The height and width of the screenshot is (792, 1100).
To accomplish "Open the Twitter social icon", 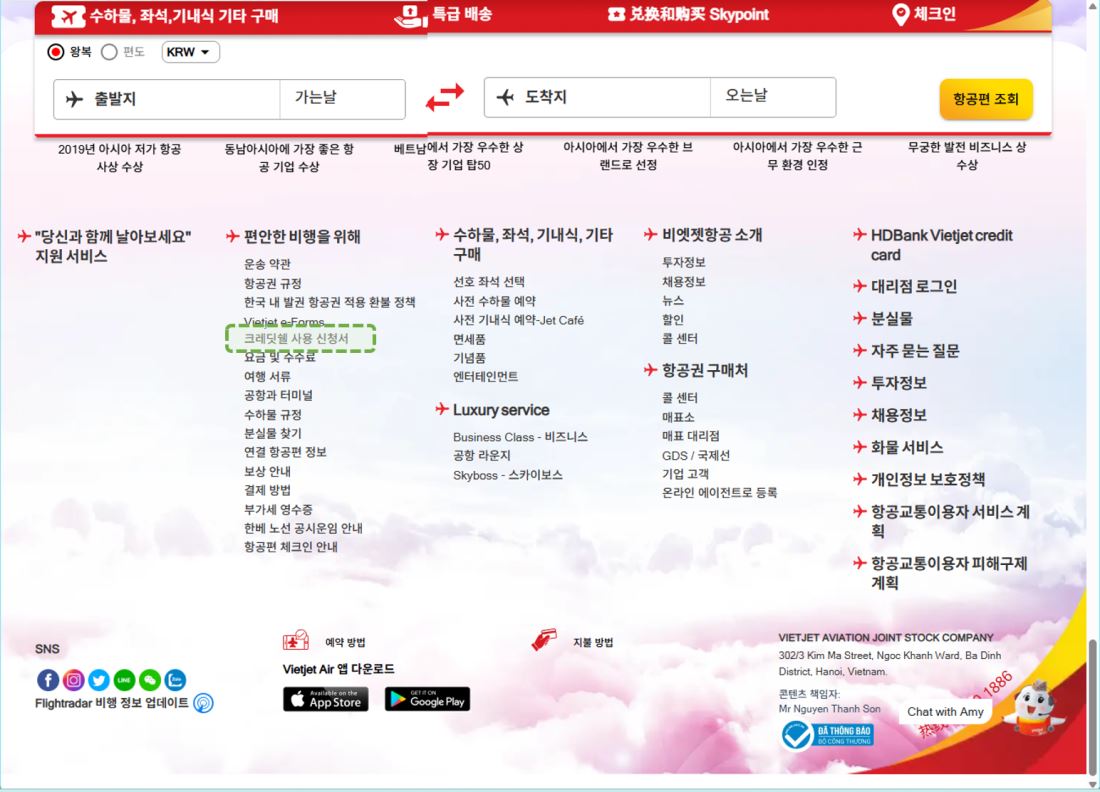I will point(99,680).
